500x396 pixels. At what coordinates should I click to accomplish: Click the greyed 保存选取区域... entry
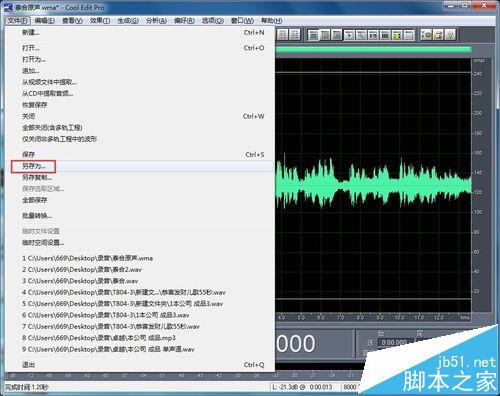click(140, 189)
